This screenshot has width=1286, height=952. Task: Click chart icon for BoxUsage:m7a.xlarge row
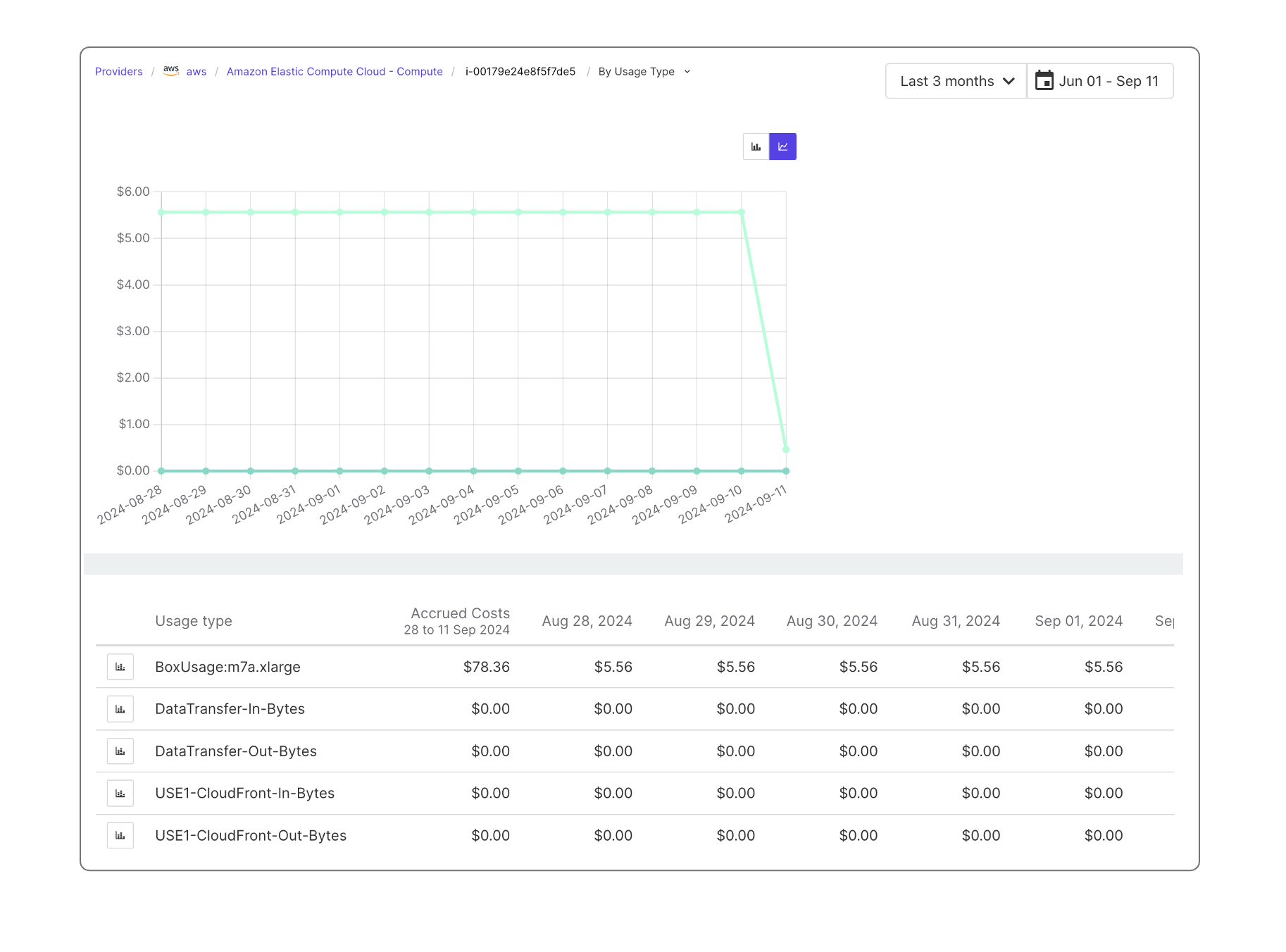pos(120,667)
